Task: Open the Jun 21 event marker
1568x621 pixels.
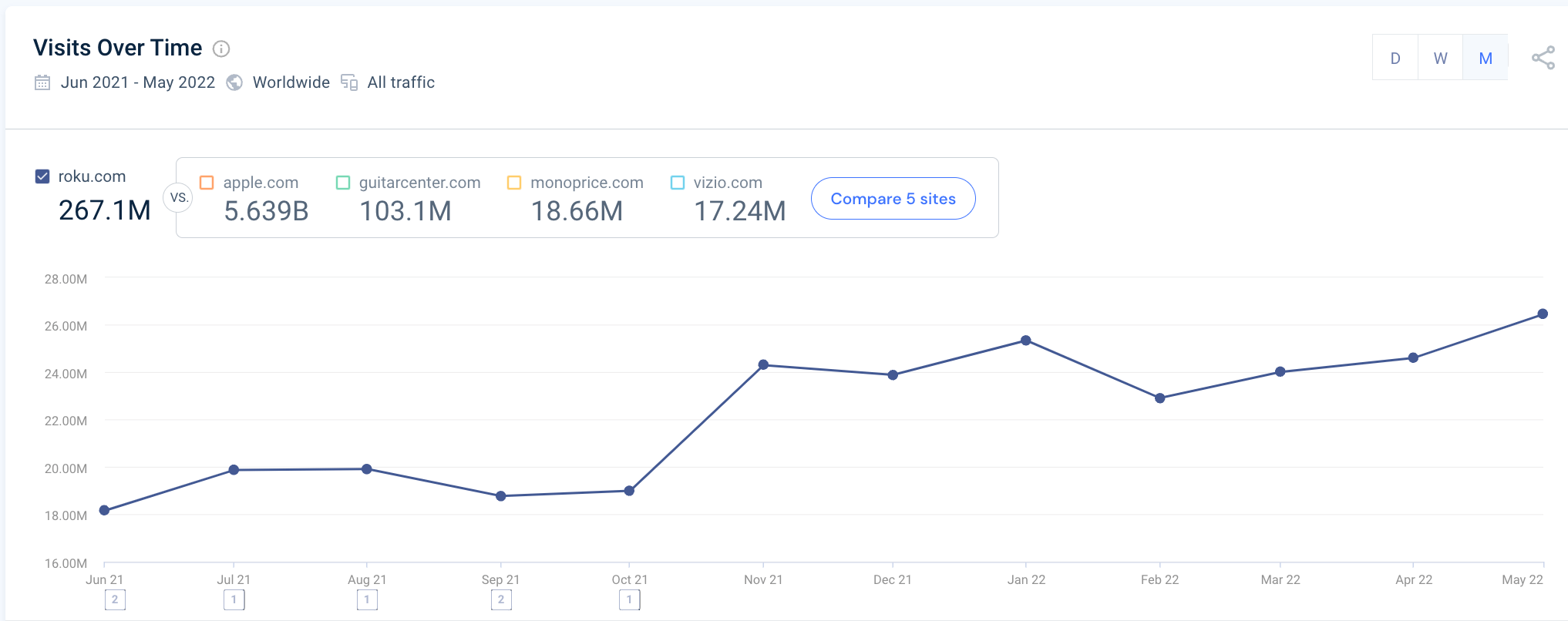Action: click(115, 599)
